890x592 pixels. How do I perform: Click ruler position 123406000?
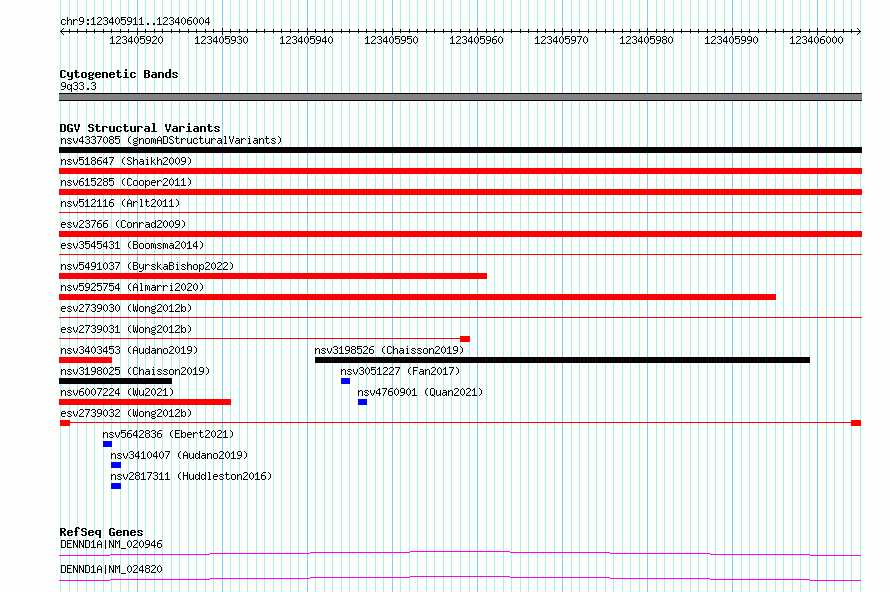(x=816, y=40)
